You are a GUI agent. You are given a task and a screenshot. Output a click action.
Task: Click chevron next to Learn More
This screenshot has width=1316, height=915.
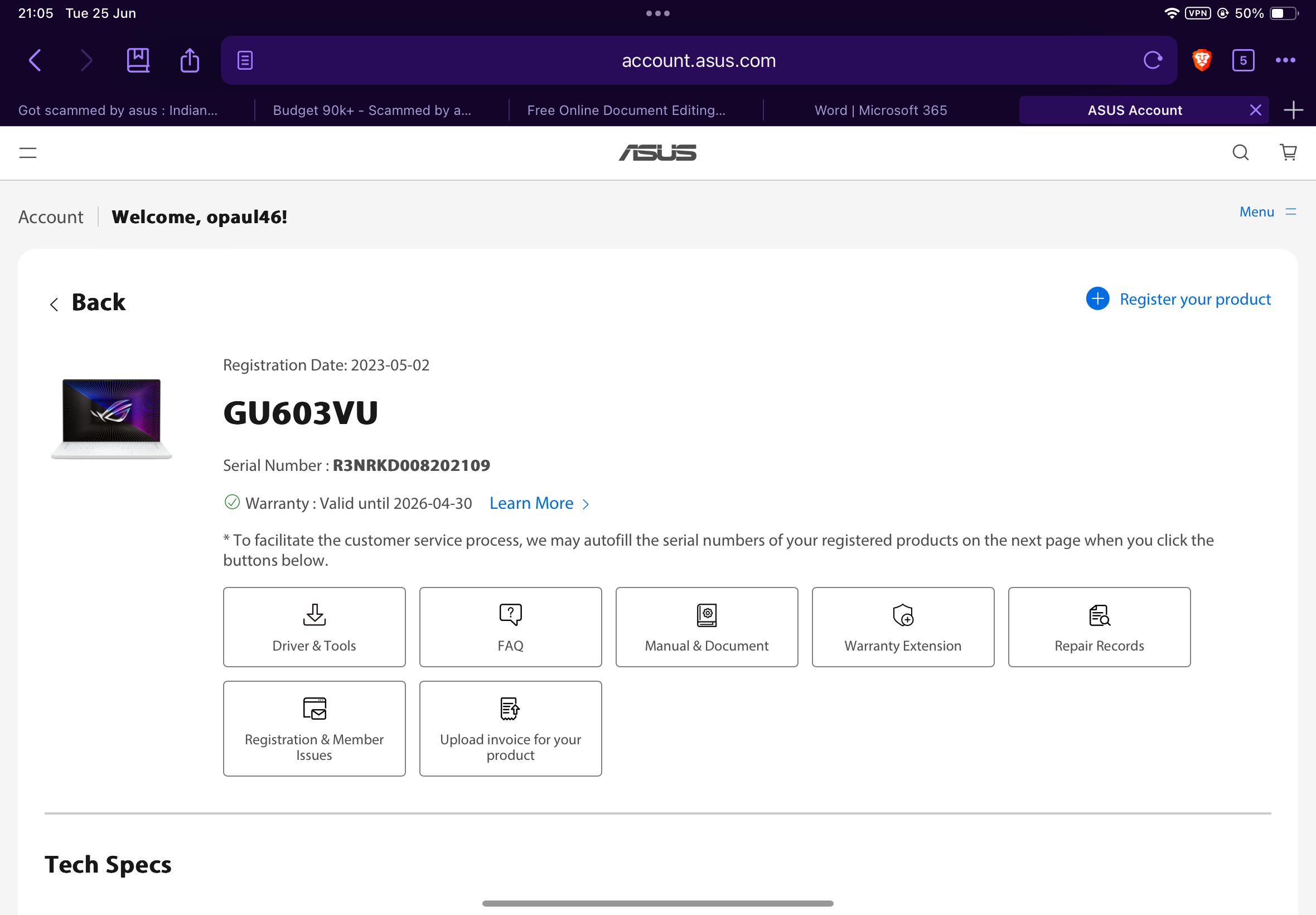pyautogui.click(x=586, y=504)
